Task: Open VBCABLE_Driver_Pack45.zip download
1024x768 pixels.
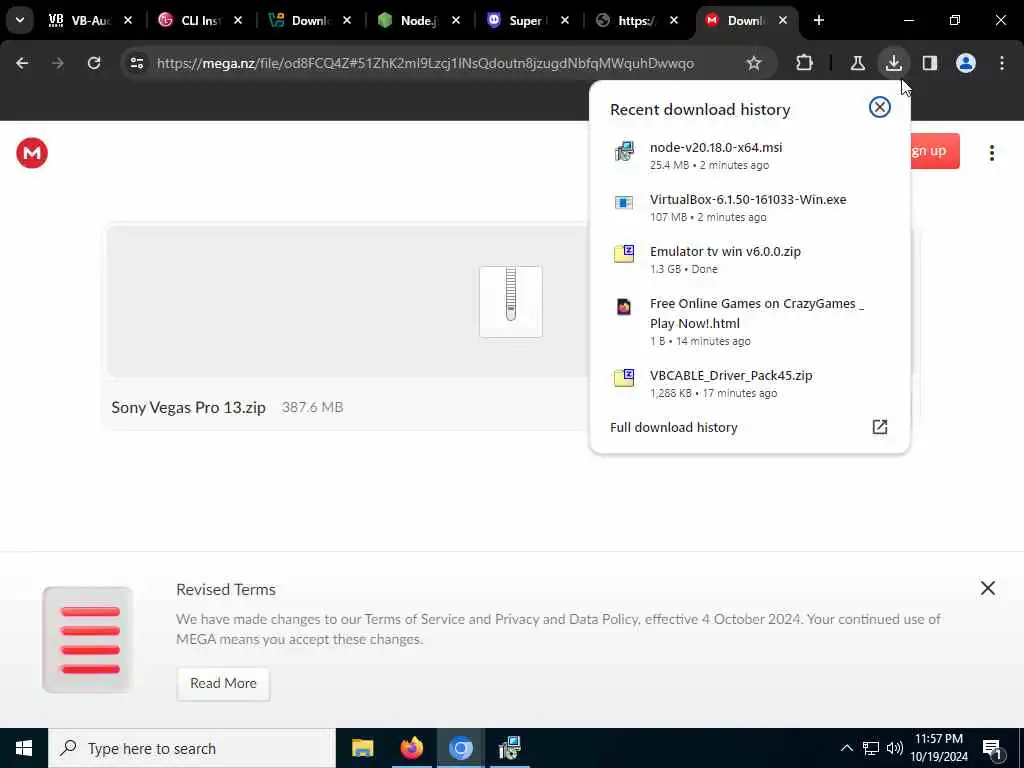Action: 749,383
